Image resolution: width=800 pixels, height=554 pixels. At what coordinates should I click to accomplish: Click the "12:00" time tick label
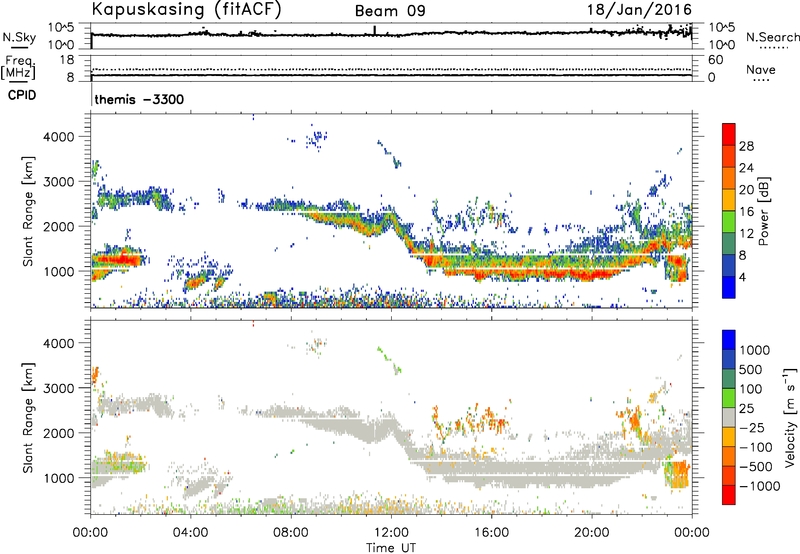[391, 533]
